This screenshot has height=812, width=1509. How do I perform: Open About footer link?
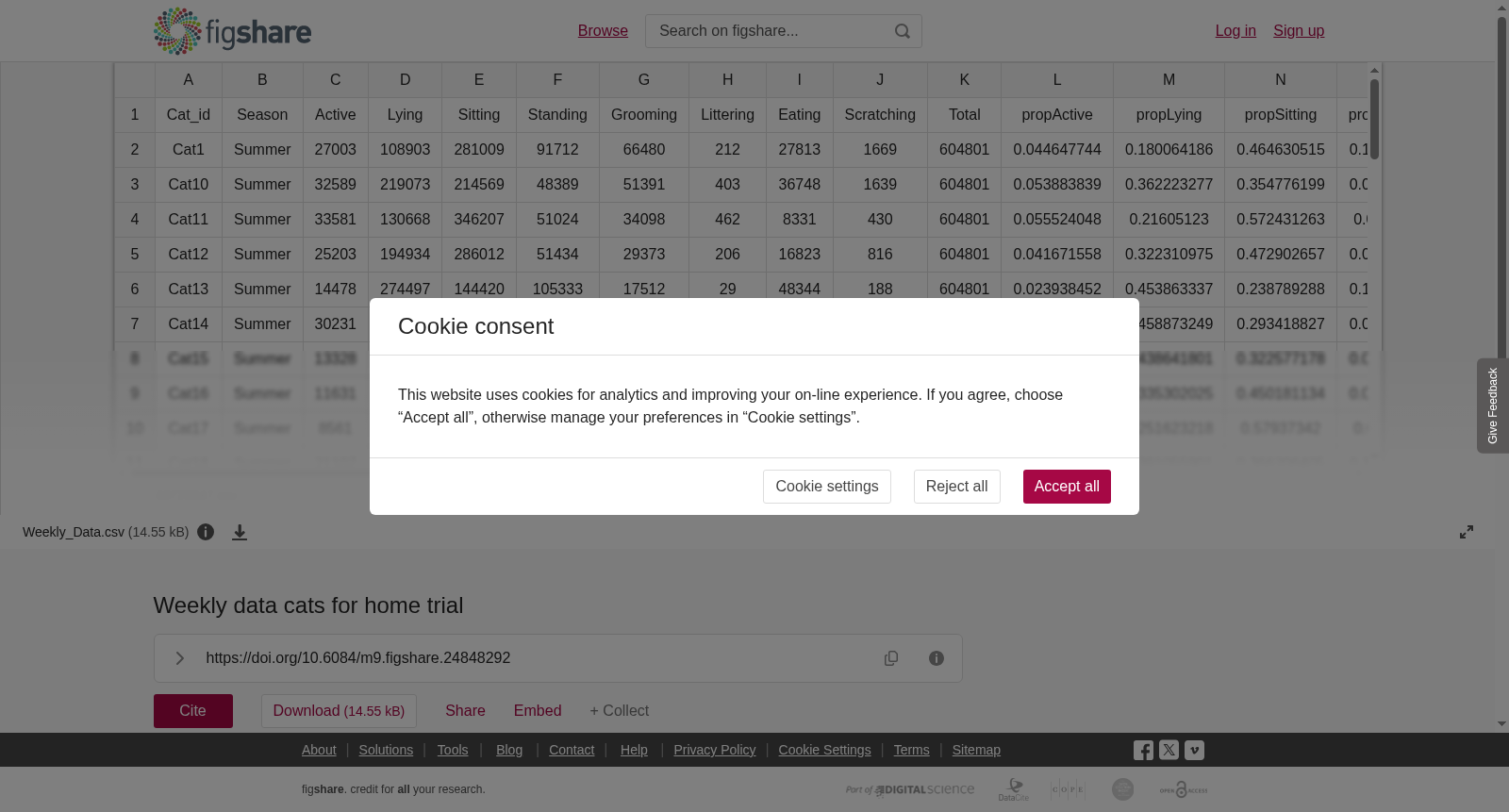click(x=319, y=750)
